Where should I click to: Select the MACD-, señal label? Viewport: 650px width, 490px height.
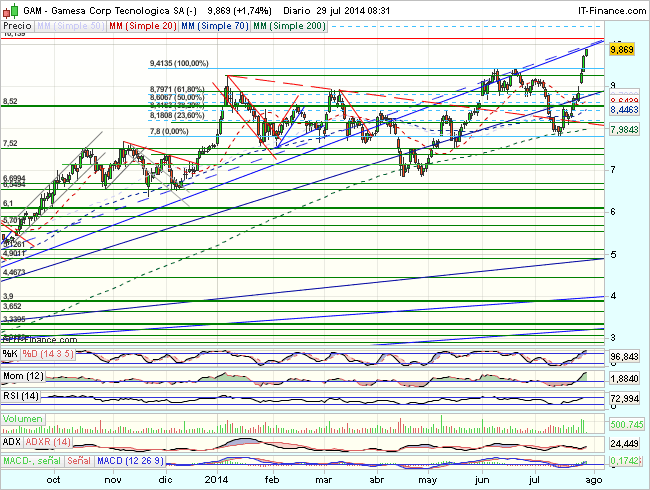tap(32, 461)
